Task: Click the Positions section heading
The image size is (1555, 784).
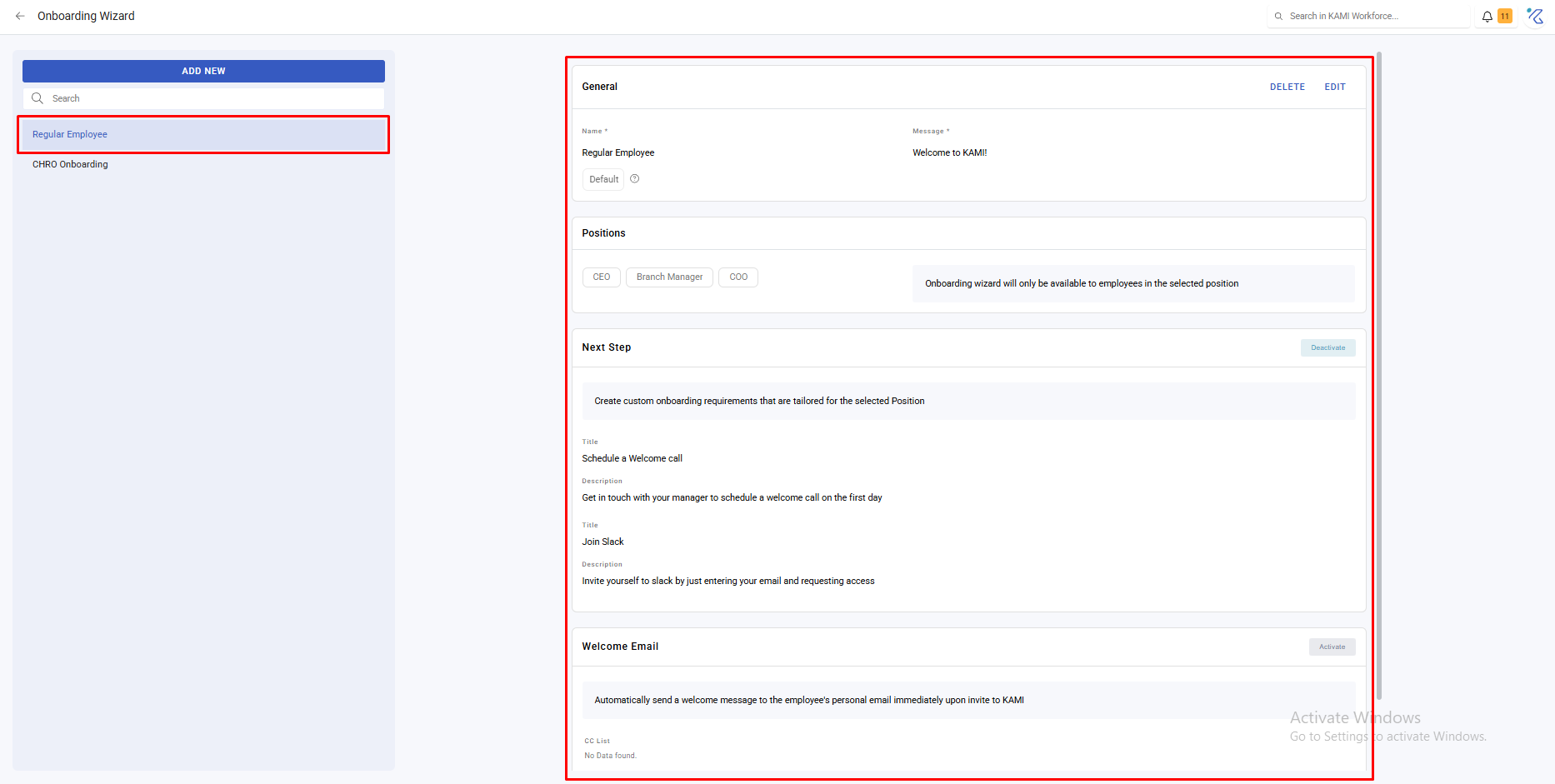Action: coord(603,233)
